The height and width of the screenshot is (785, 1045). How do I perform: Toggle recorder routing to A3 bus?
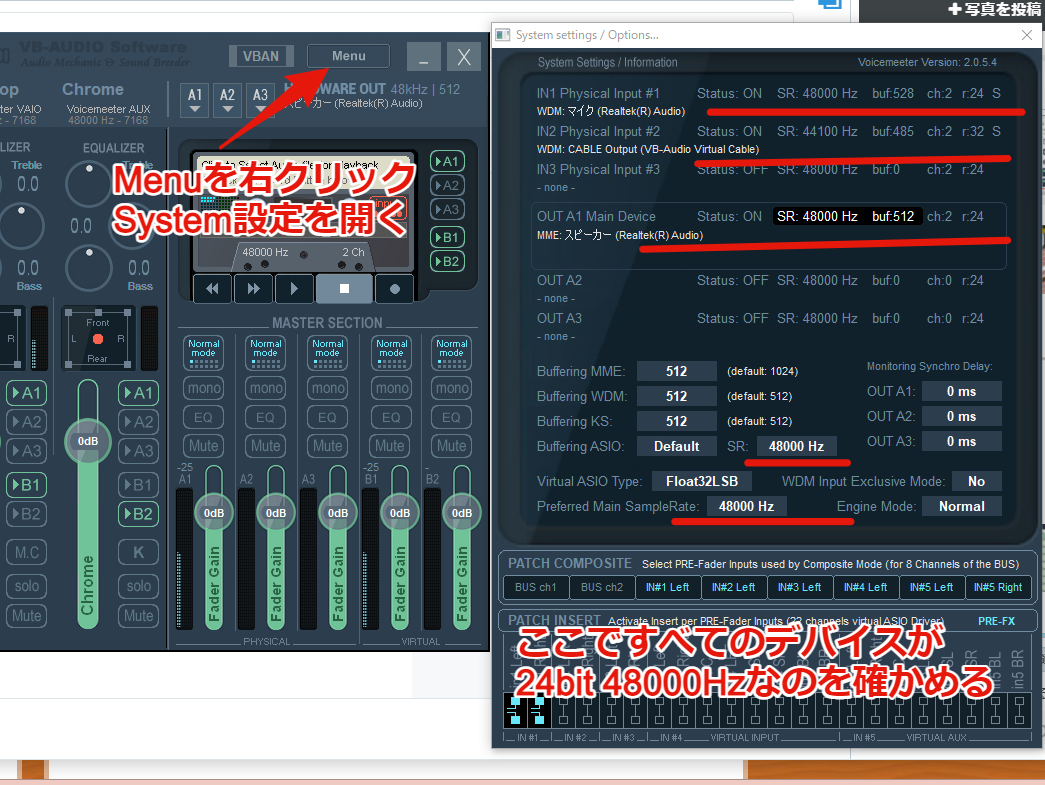[x=447, y=209]
